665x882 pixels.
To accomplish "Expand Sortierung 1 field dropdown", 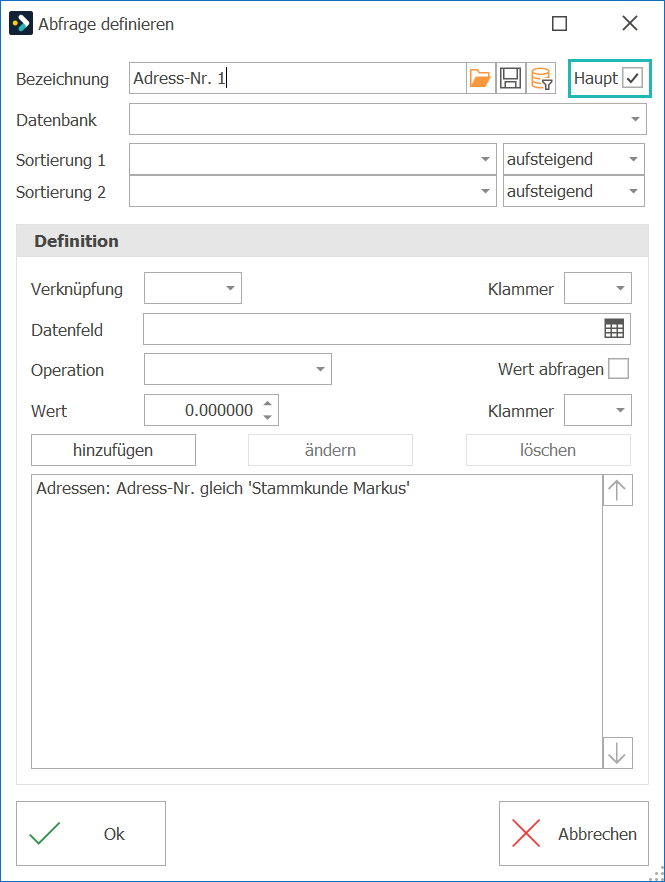I will coord(313,159).
